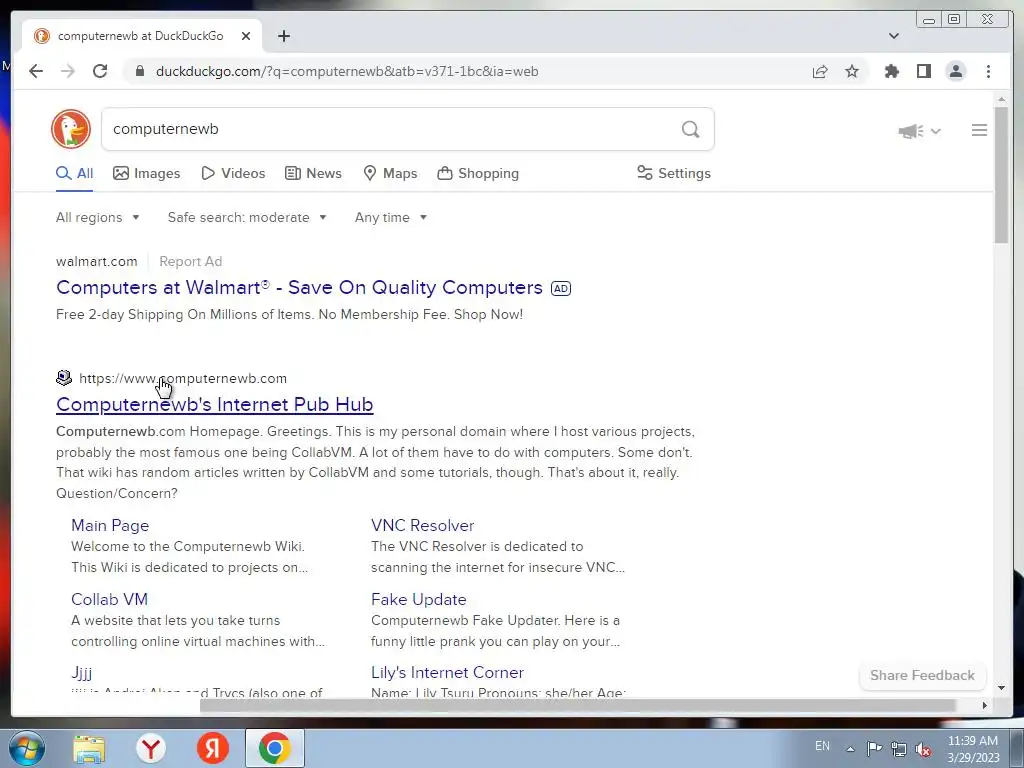Image resolution: width=1024 pixels, height=768 pixels.
Task: Expand the Any time filter
Action: pyautogui.click(x=391, y=217)
